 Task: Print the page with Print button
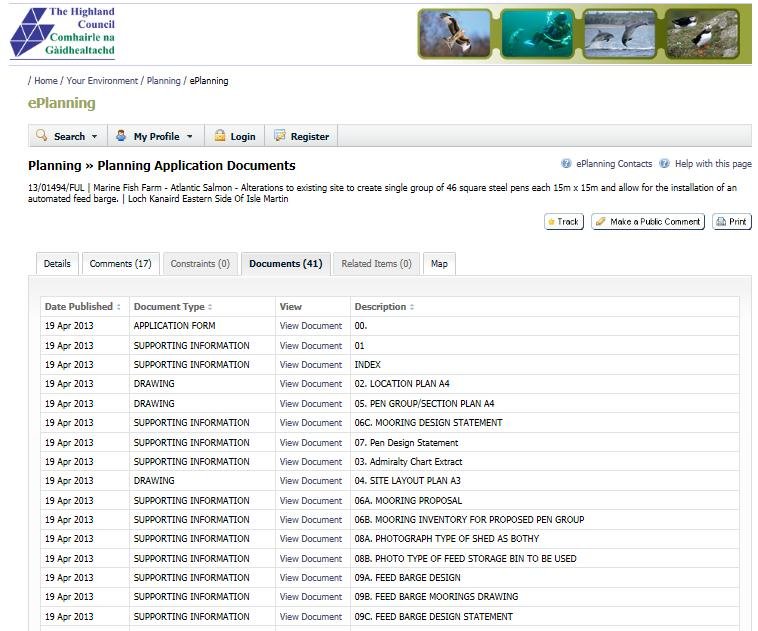coord(731,222)
